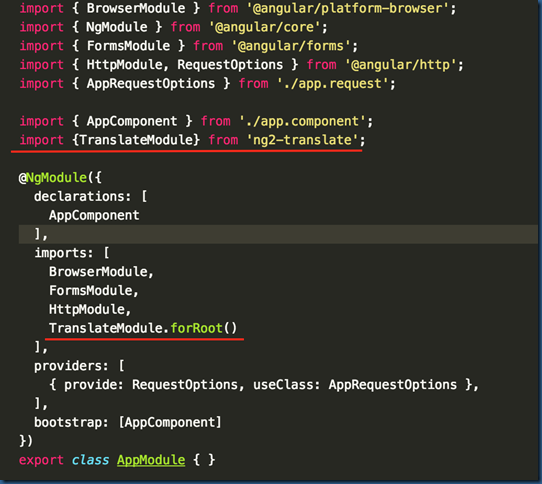The width and height of the screenshot is (542, 484).
Task: Click the 'providers: [' line
Action: tap(79, 366)
